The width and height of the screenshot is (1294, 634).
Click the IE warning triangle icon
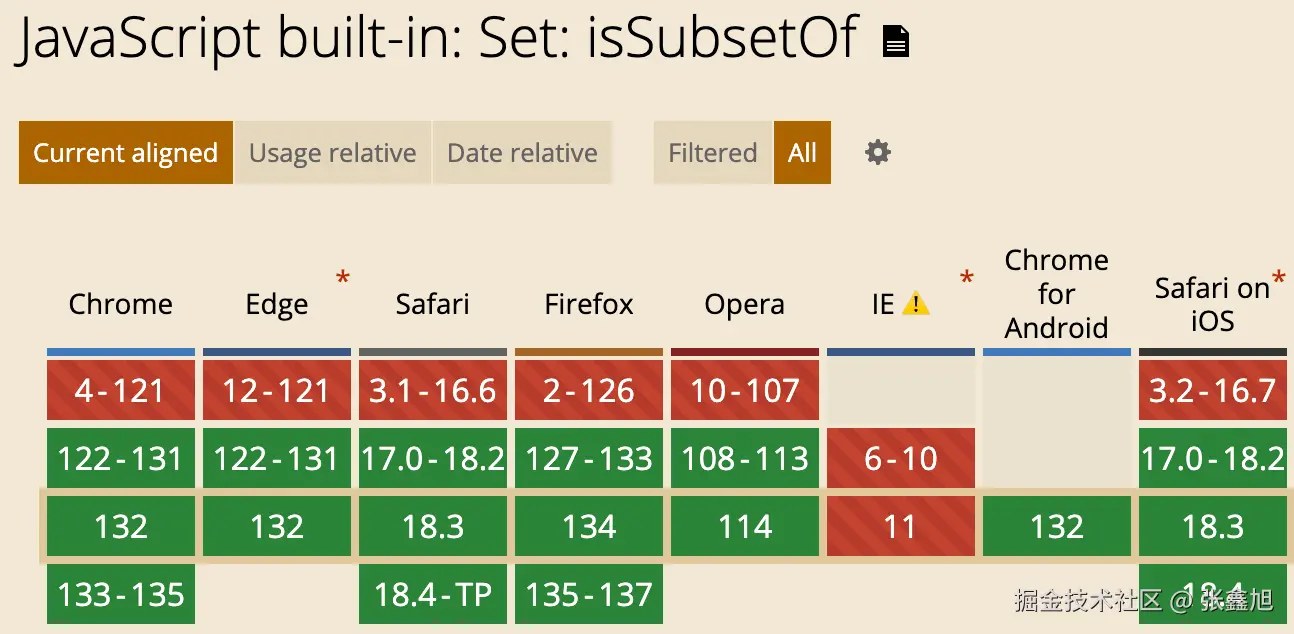[915, 304]
